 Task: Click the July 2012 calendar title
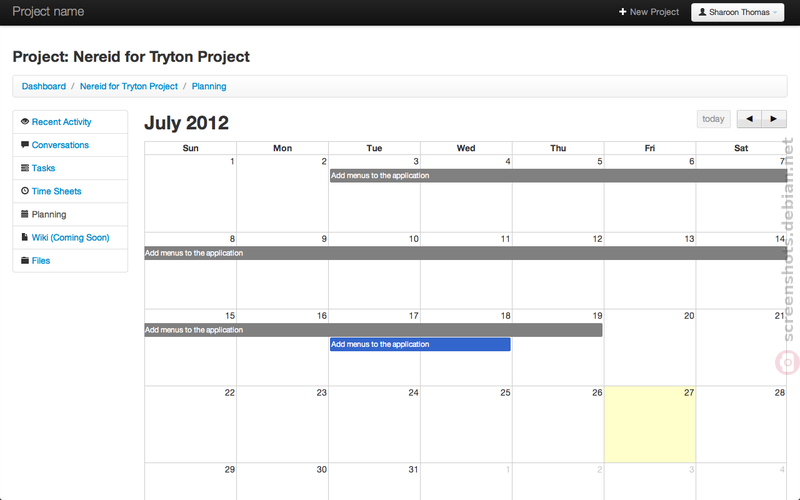[186, 123]
